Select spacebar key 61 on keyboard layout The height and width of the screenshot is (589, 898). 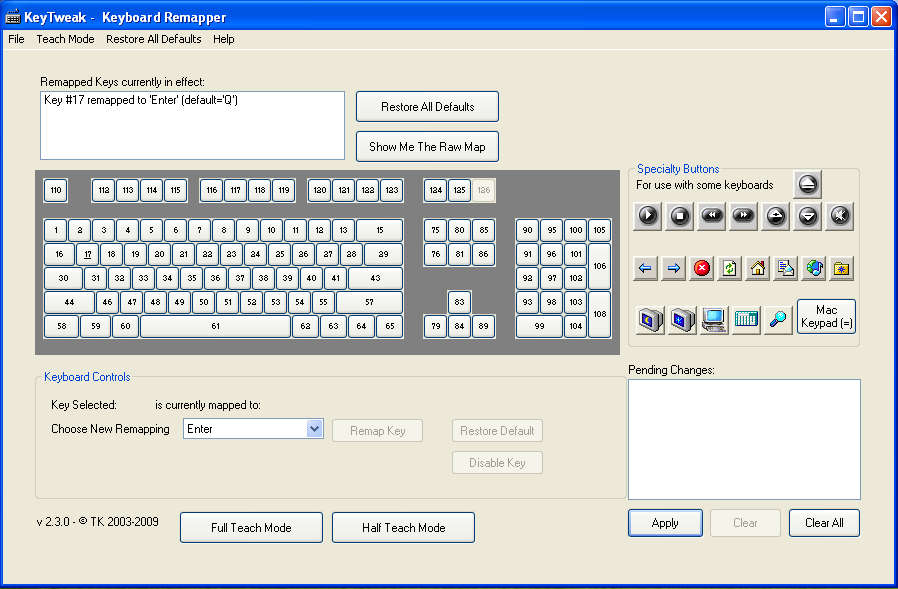tap(215, 326)
